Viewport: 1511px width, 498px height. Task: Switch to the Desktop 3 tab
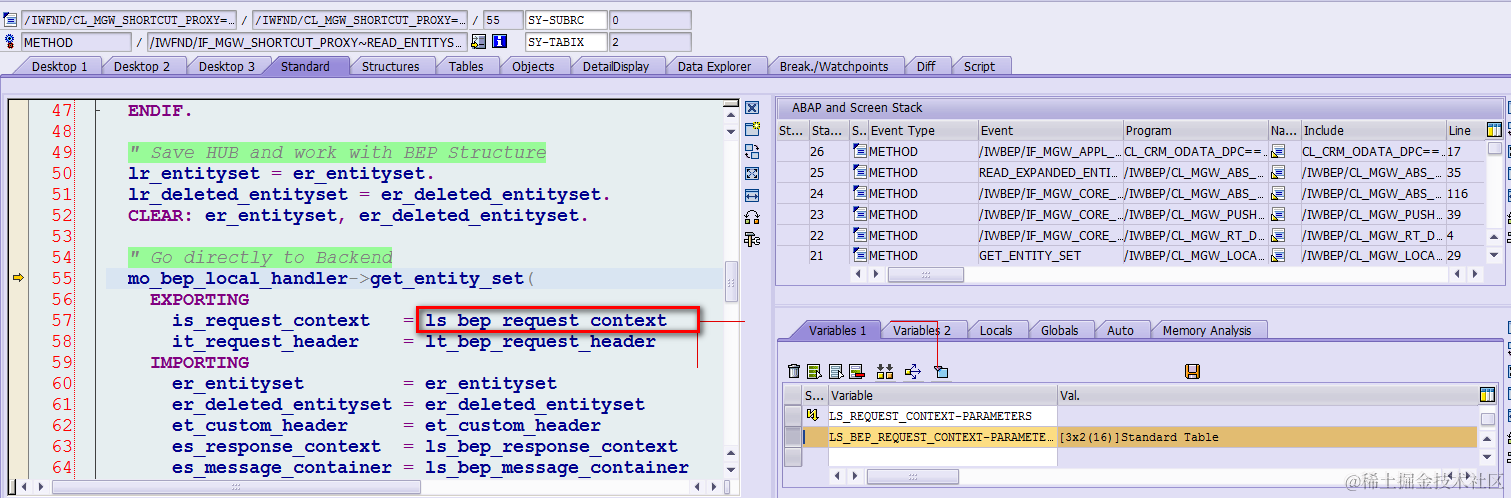226,66
